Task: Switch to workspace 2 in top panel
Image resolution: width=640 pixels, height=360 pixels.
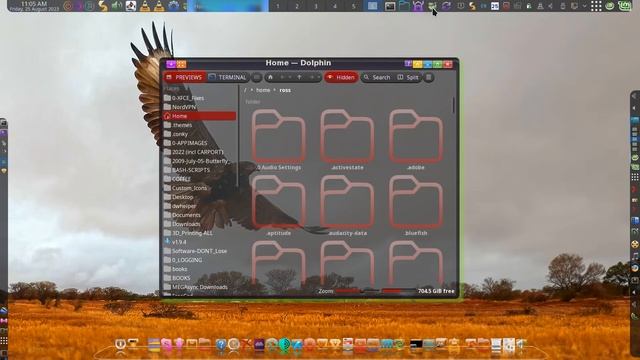Action: coord(297,6)
